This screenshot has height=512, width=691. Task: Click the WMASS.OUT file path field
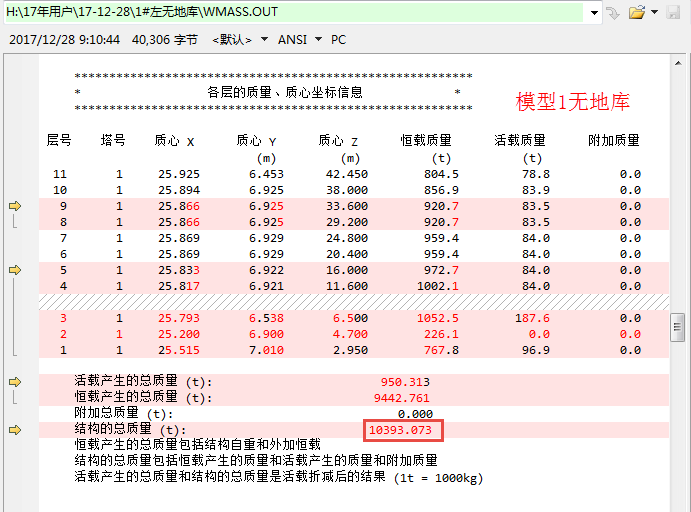[300, 12]
